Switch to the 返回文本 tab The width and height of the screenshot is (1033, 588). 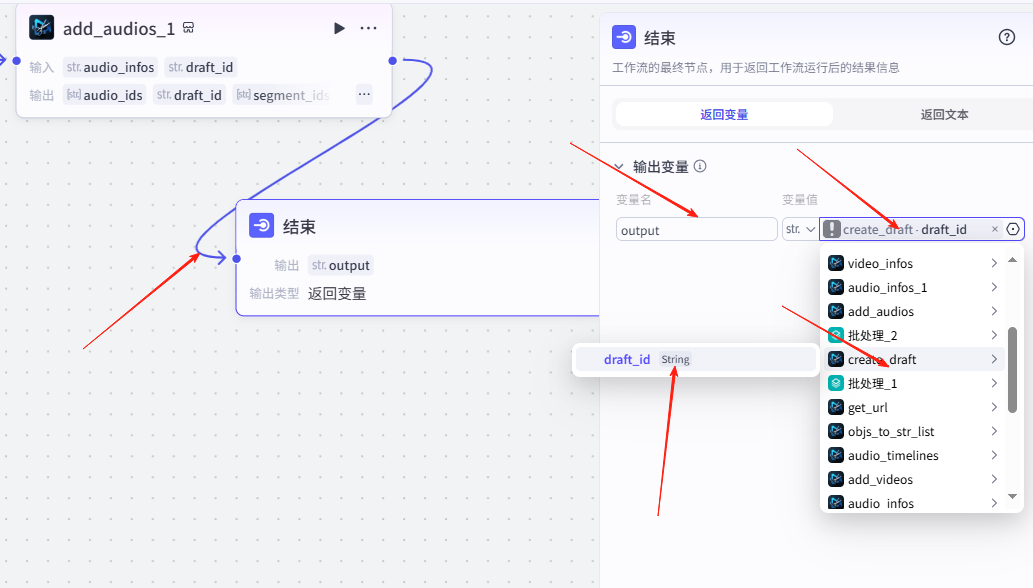tap(944, 115)
